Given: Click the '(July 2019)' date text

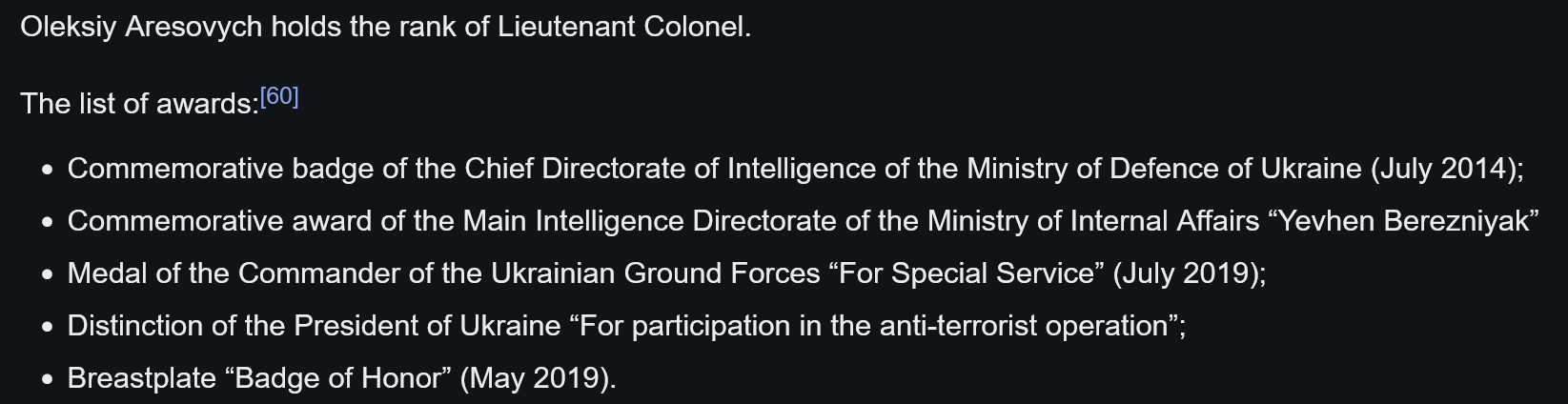Looking at the screenshot, I should (x=1186, y=273).
